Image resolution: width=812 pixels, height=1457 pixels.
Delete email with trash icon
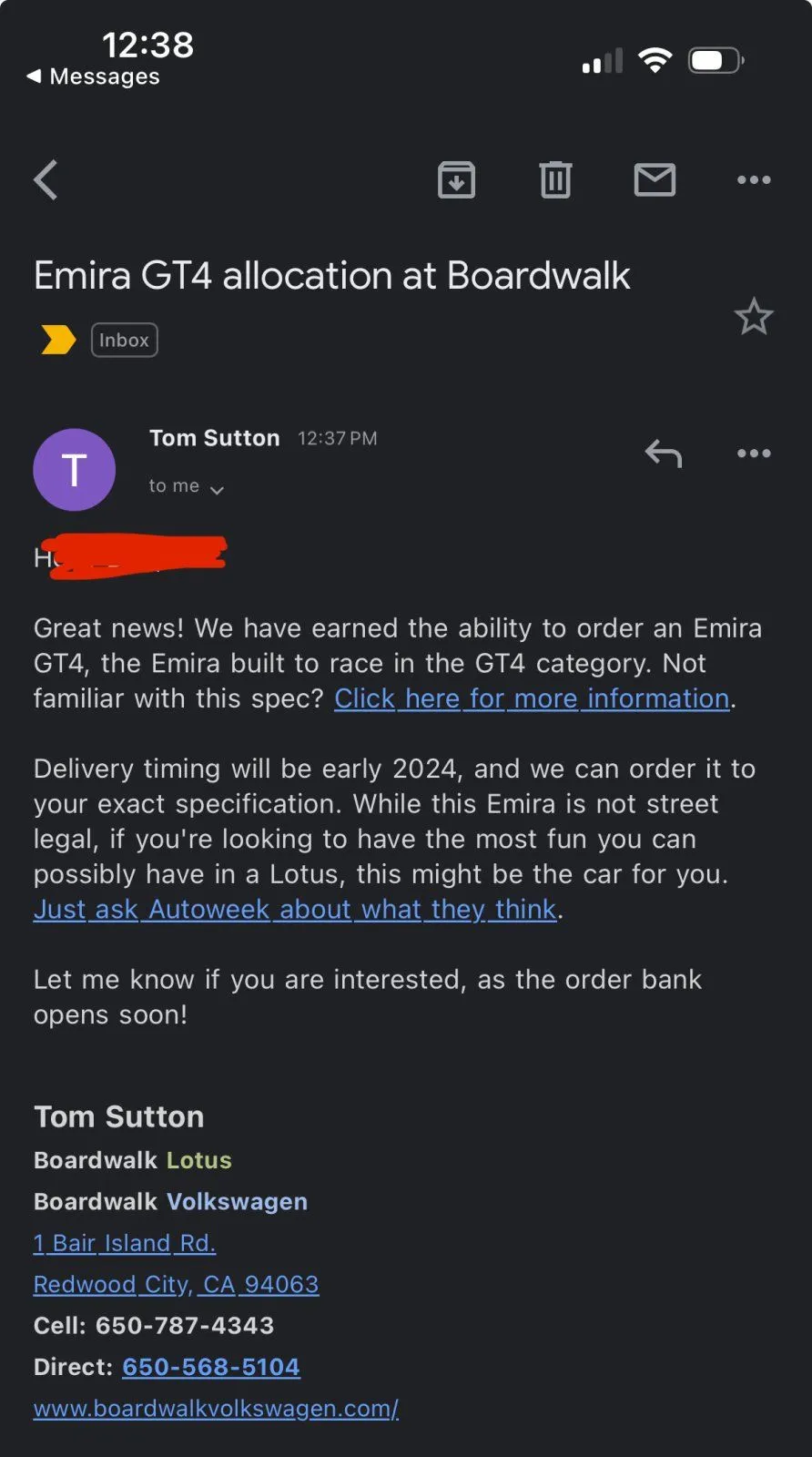[555, 179]
